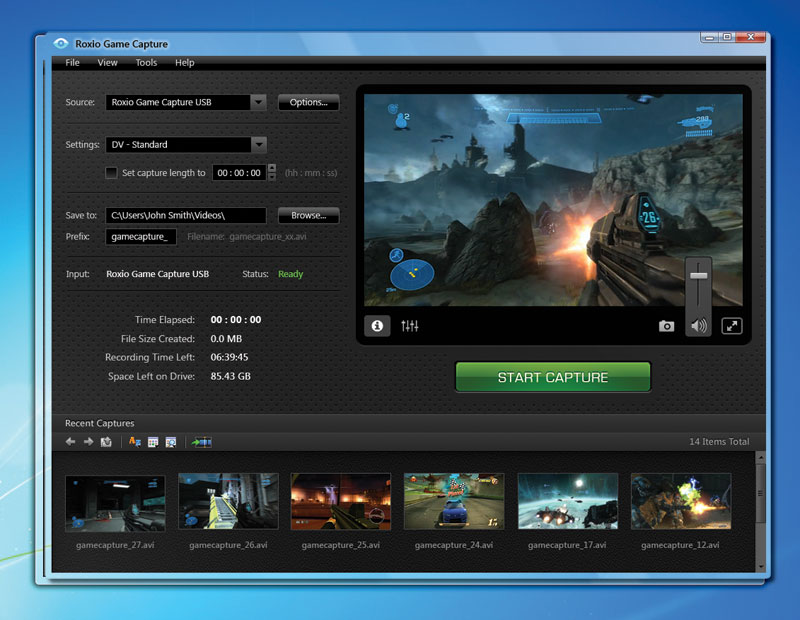Click the live game preview video
Screen dimensions: 800x620
coord(553,200)
